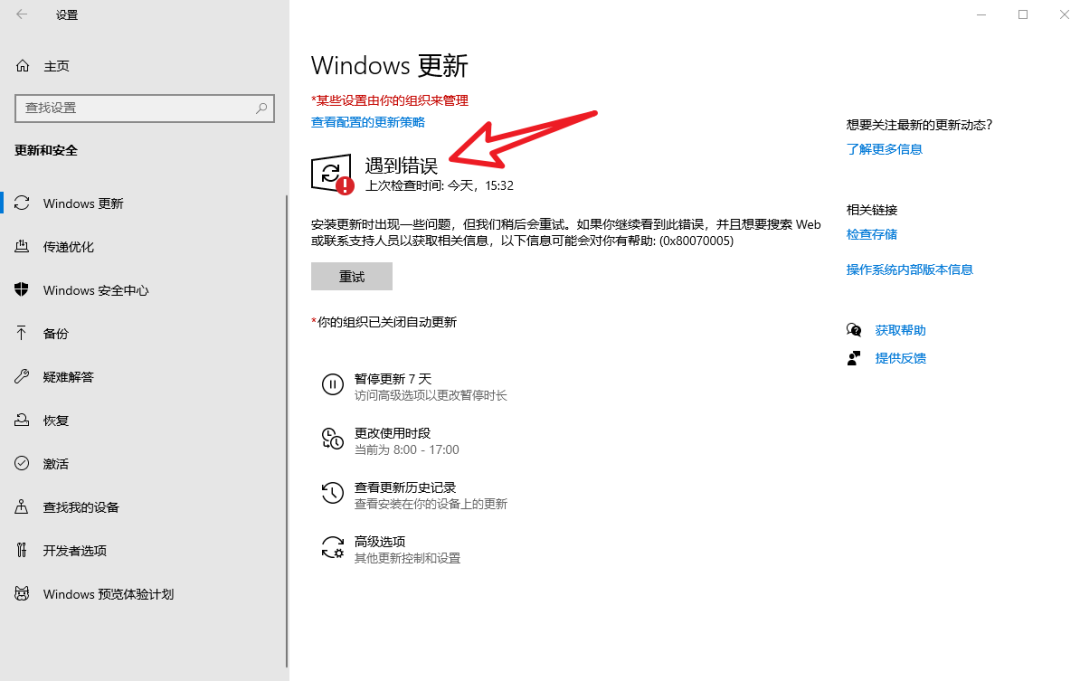Viewport: 1080px width, 681px height.
Task: Click the 查看更新历史记录 option text
Action: point(405,488)
